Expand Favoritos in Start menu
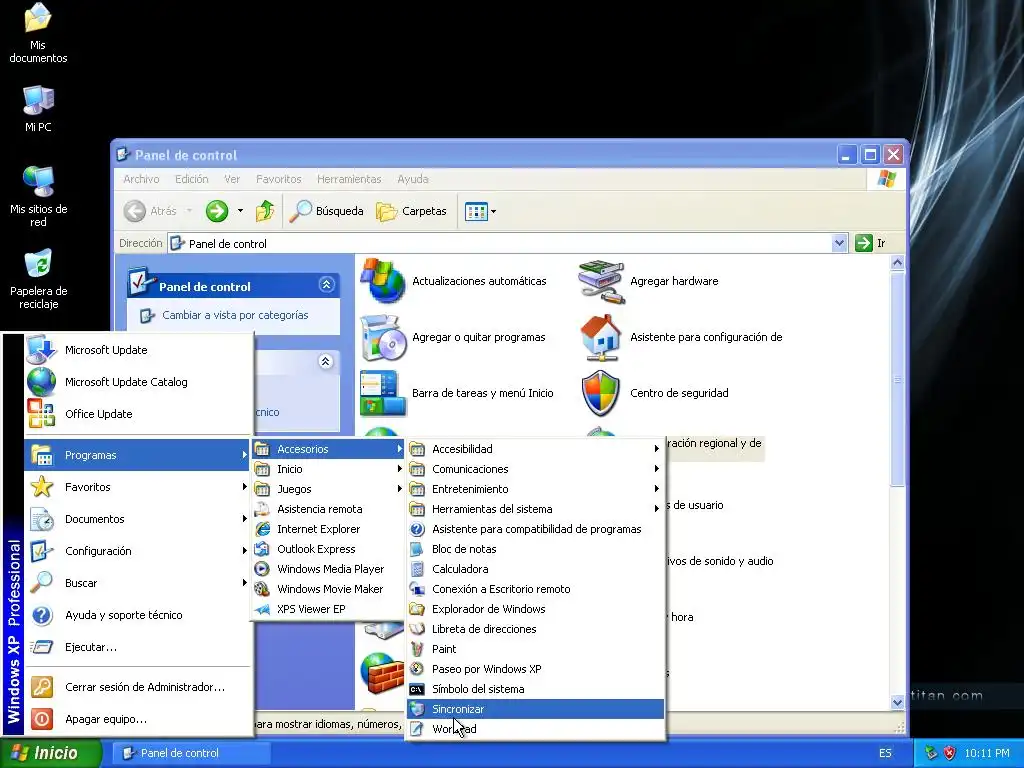Screen dimensions: 1024x768 (x=138, y=487)
